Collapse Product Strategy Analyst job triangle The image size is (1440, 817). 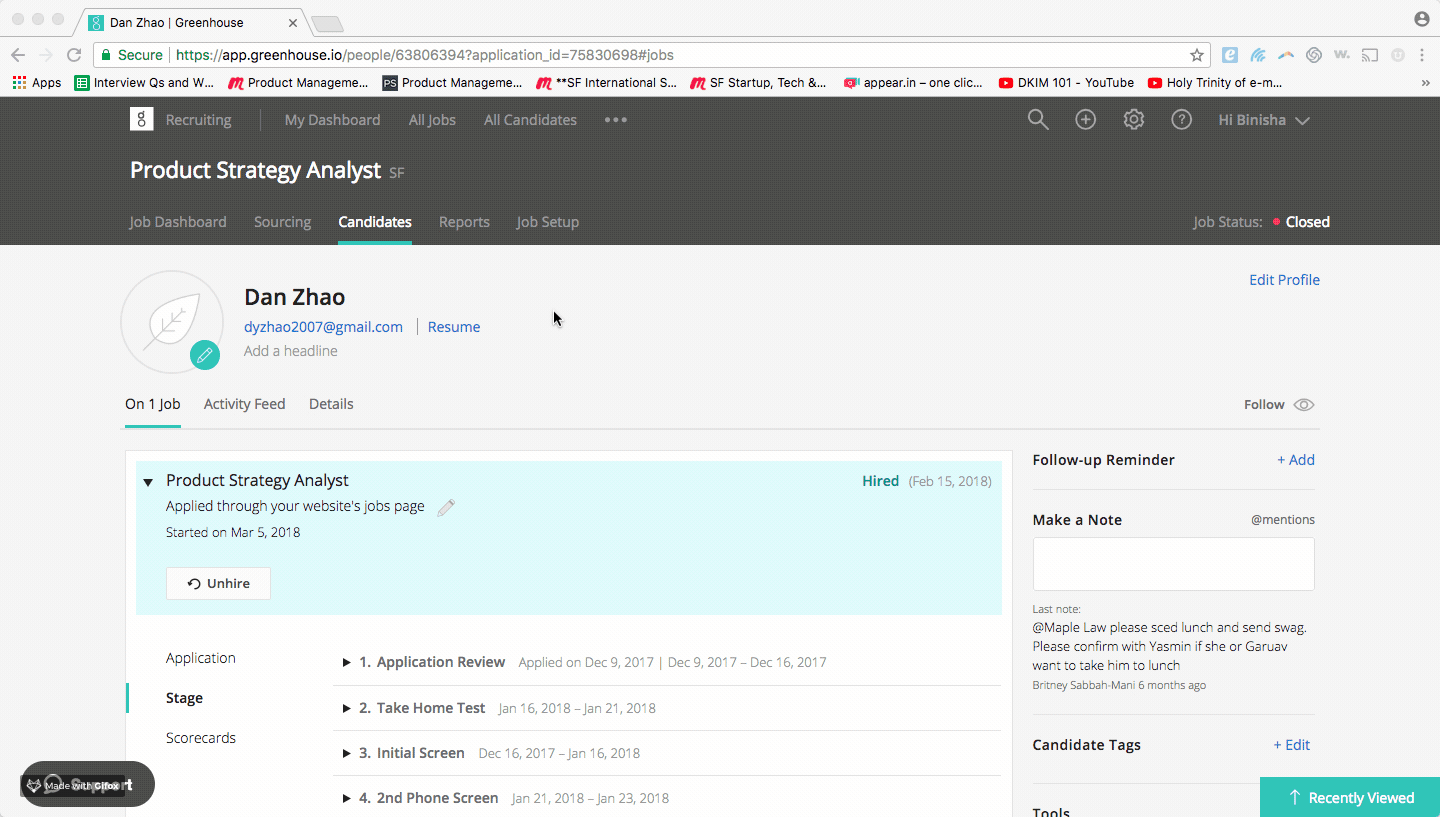pos(148,482)
